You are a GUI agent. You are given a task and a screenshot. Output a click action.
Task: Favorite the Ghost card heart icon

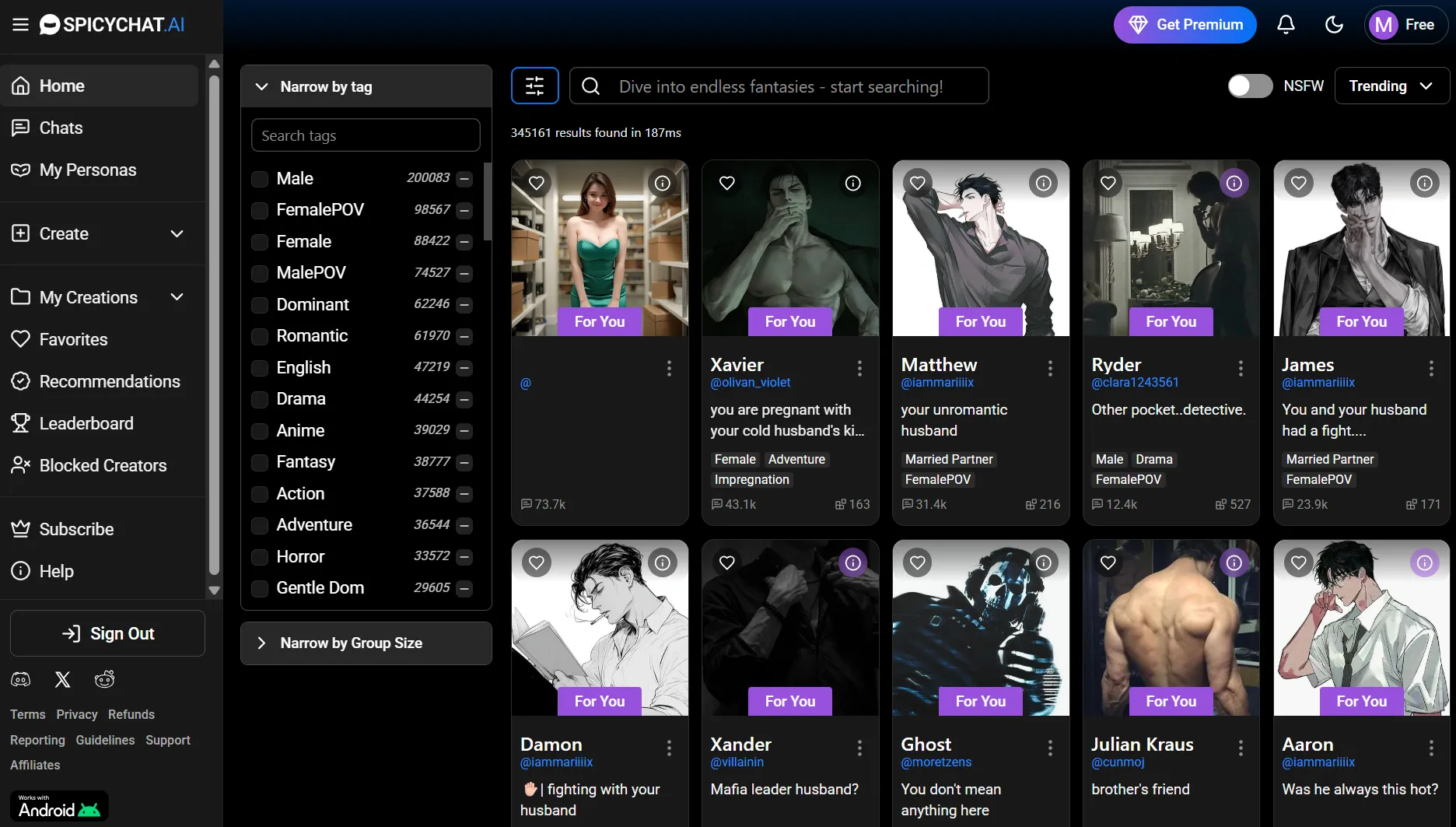coord(918,562)
